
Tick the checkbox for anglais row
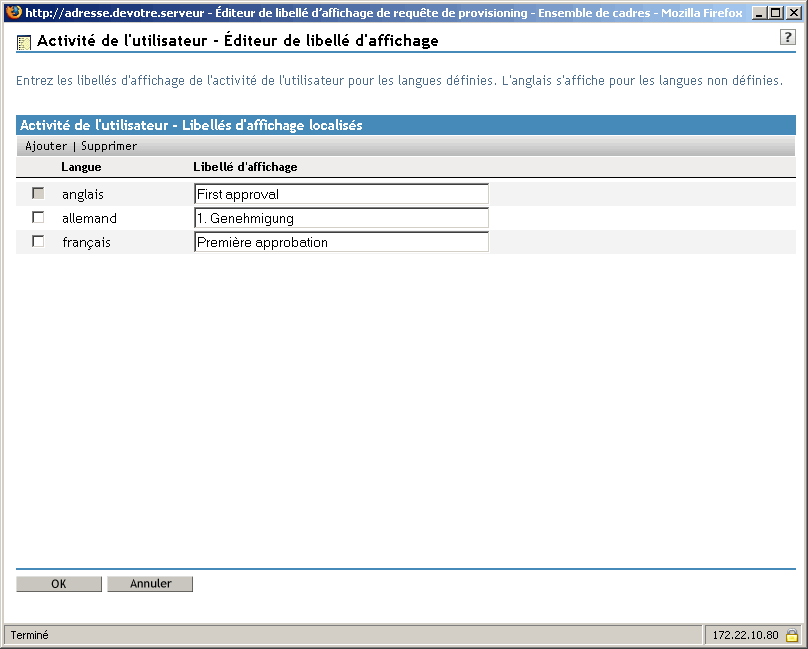[38, 193]
